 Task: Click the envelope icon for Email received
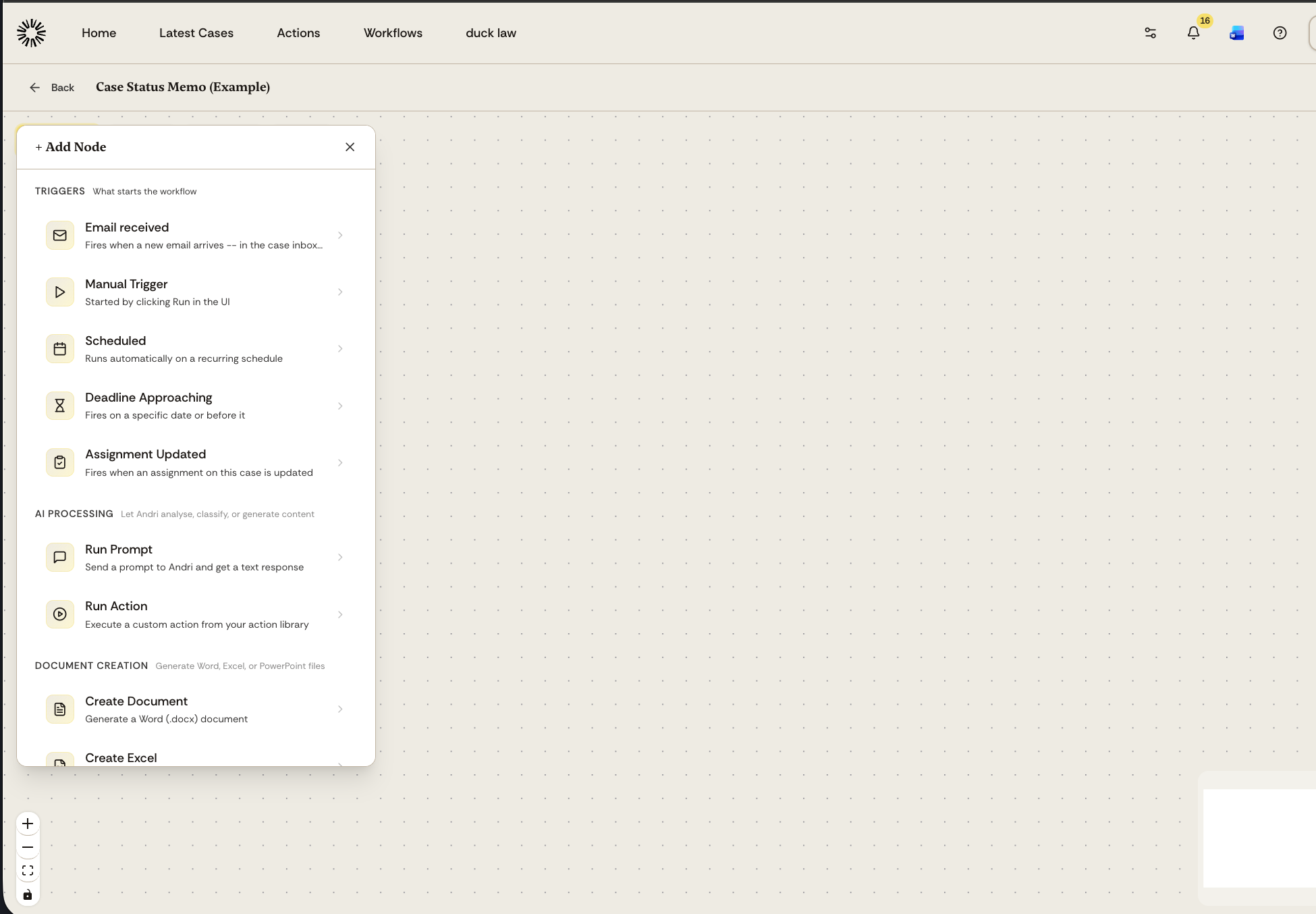(x=60, y=236)
